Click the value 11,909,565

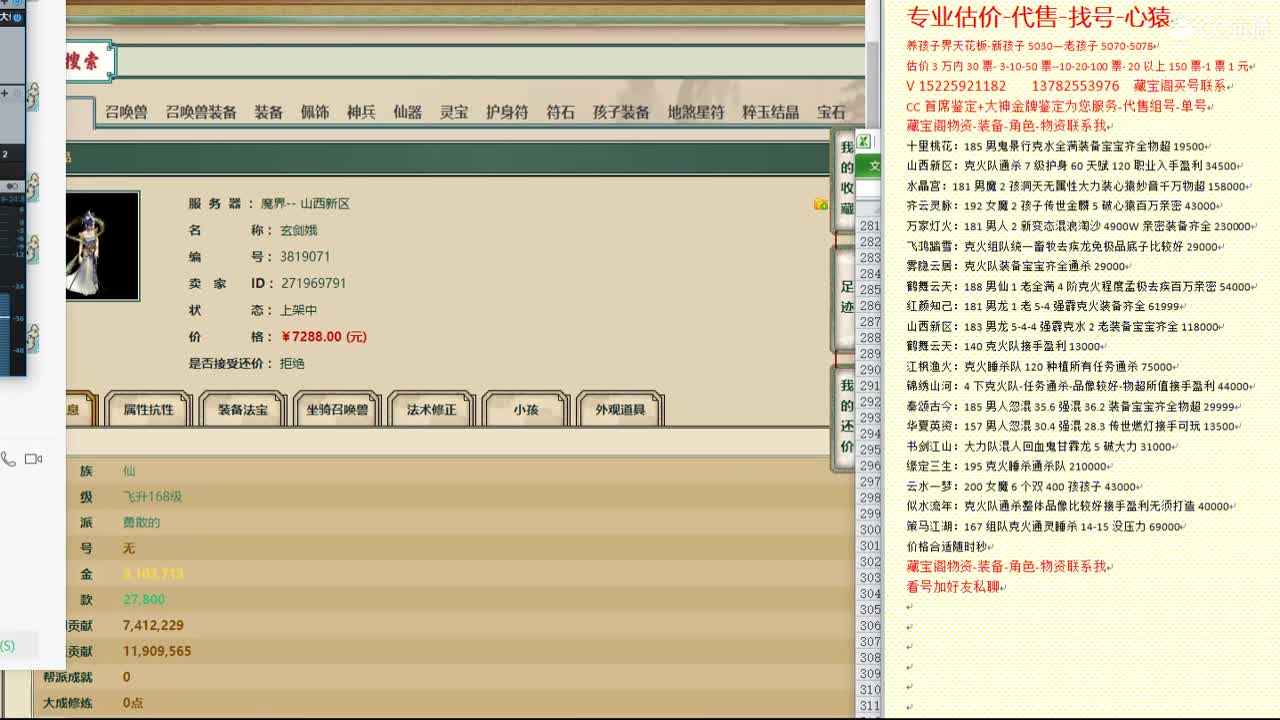pyautogui.click(x=157, y=651)
